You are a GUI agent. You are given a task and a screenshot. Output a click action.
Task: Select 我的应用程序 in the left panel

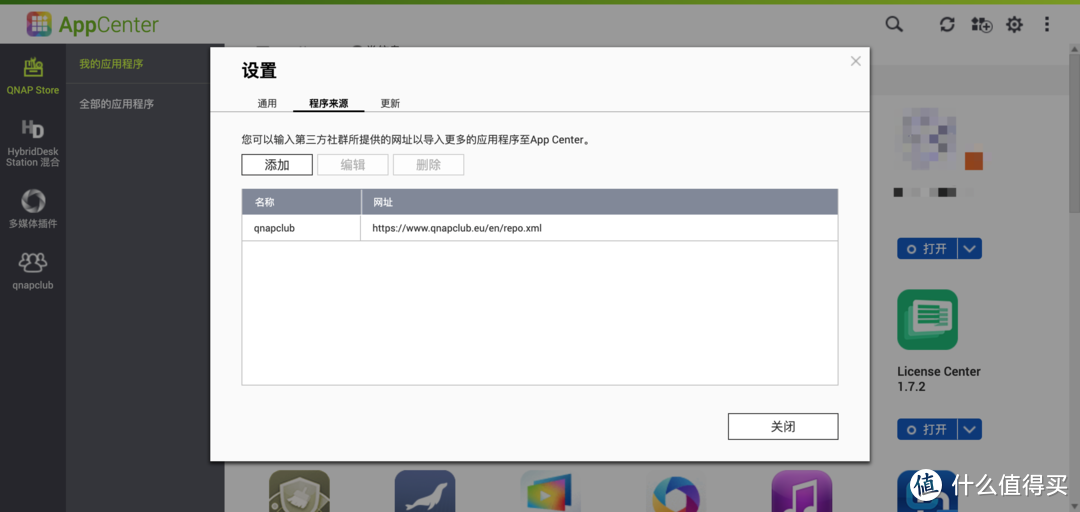(x=112, y=64)
